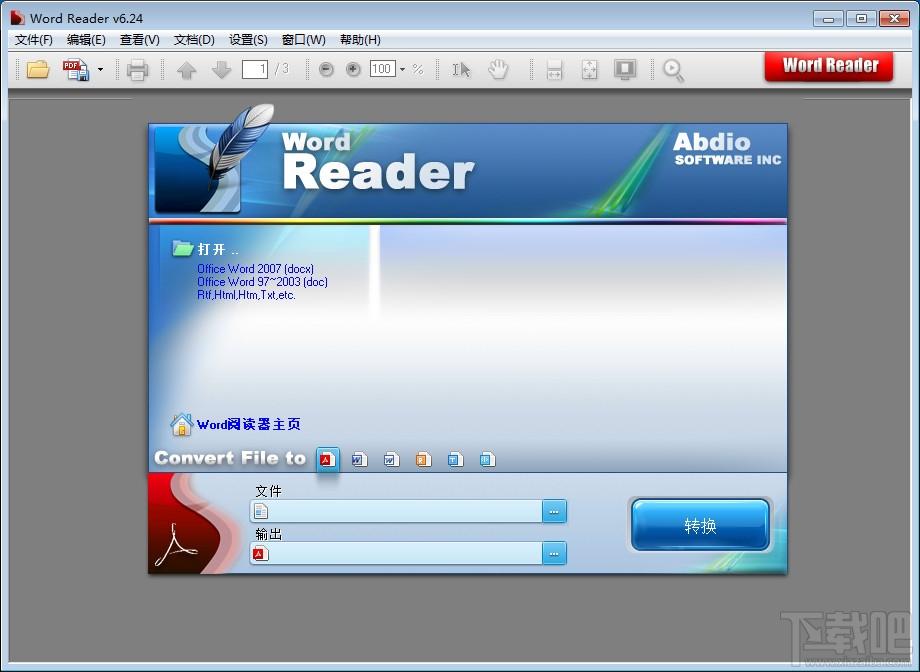Click the 转换 convert button
Viewport: 920px width, 672px height.
pos(700,525)
